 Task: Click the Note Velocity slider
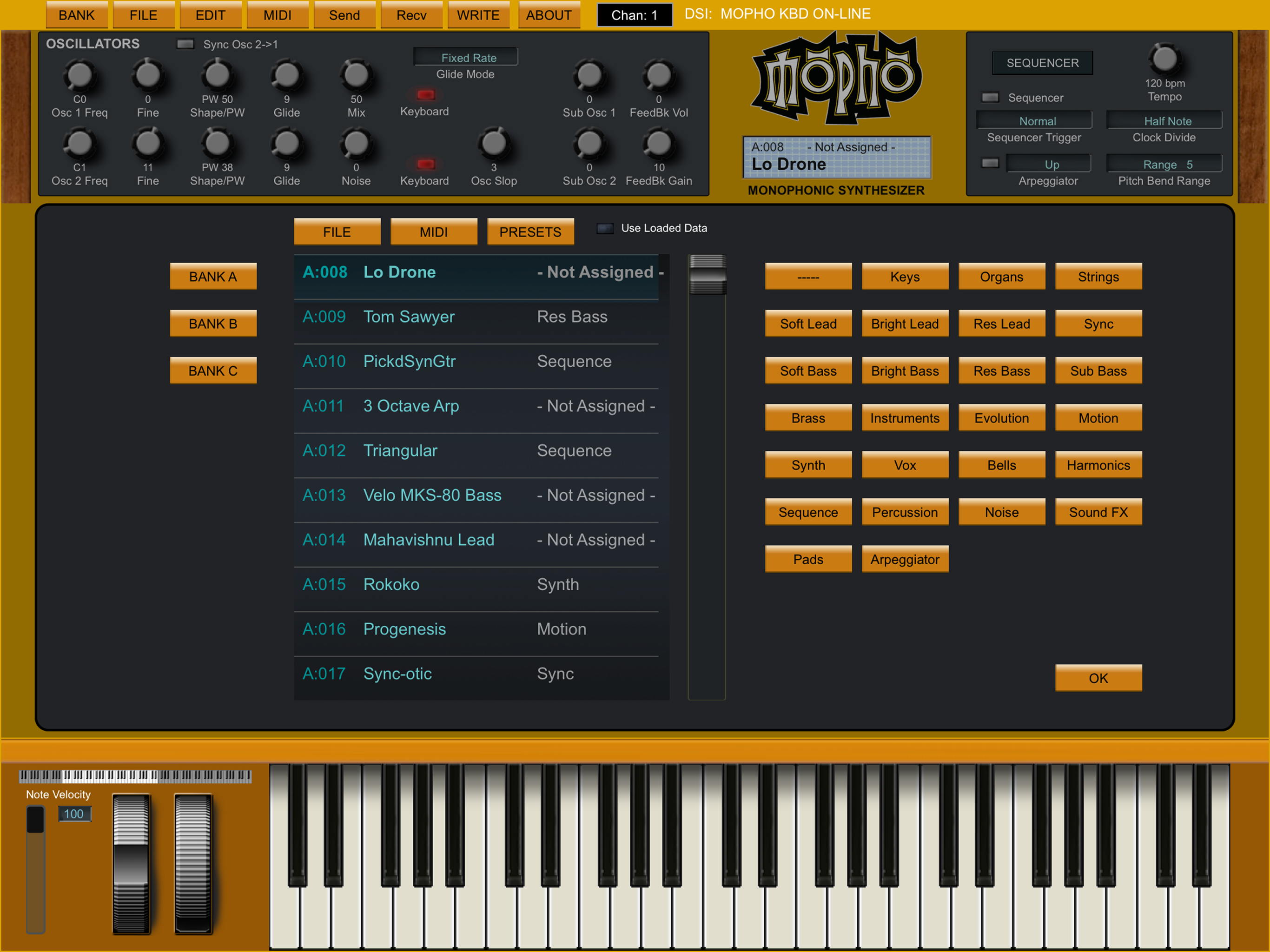coord(36,869)
